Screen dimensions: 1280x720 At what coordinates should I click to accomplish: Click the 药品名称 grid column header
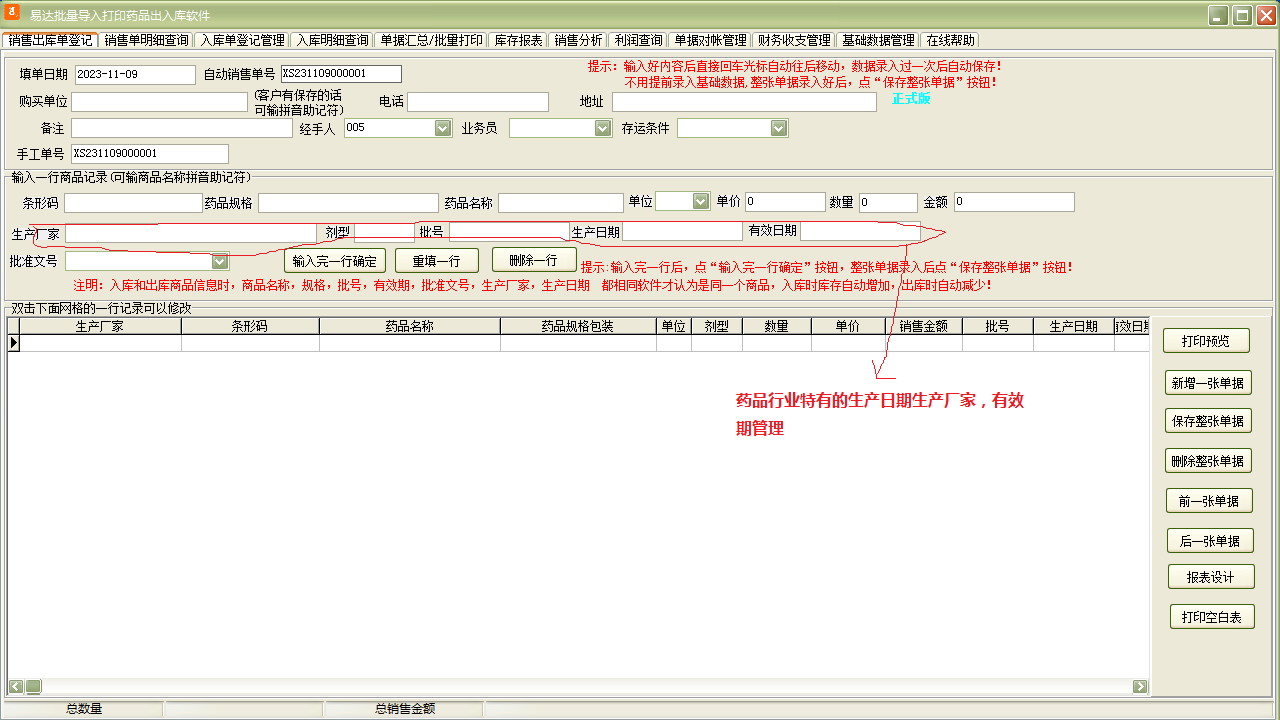(x=410, y=326)
